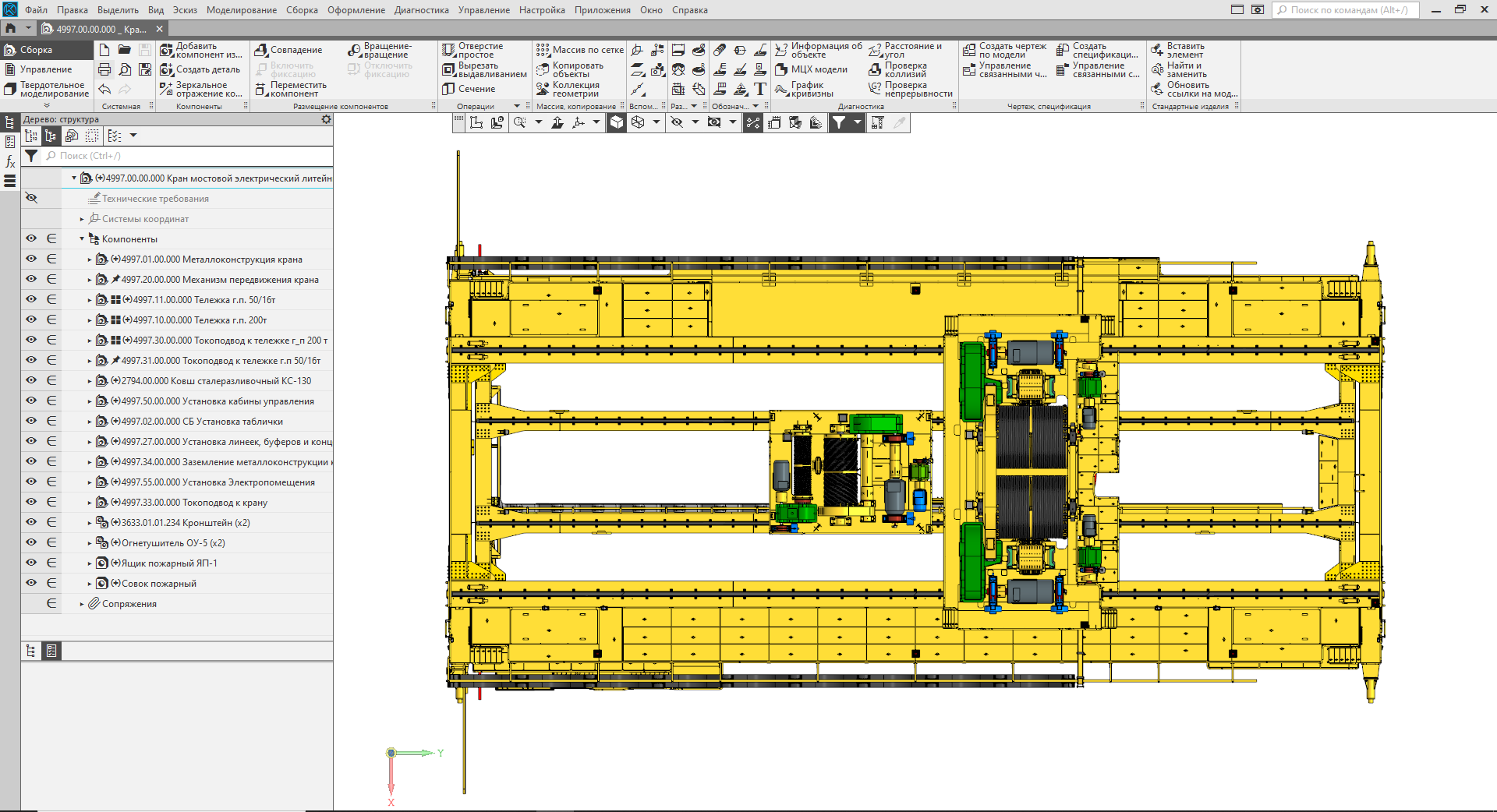Collapse the Компоненты tree node
Screen dimensions: 1497x812
coord(82,239)
